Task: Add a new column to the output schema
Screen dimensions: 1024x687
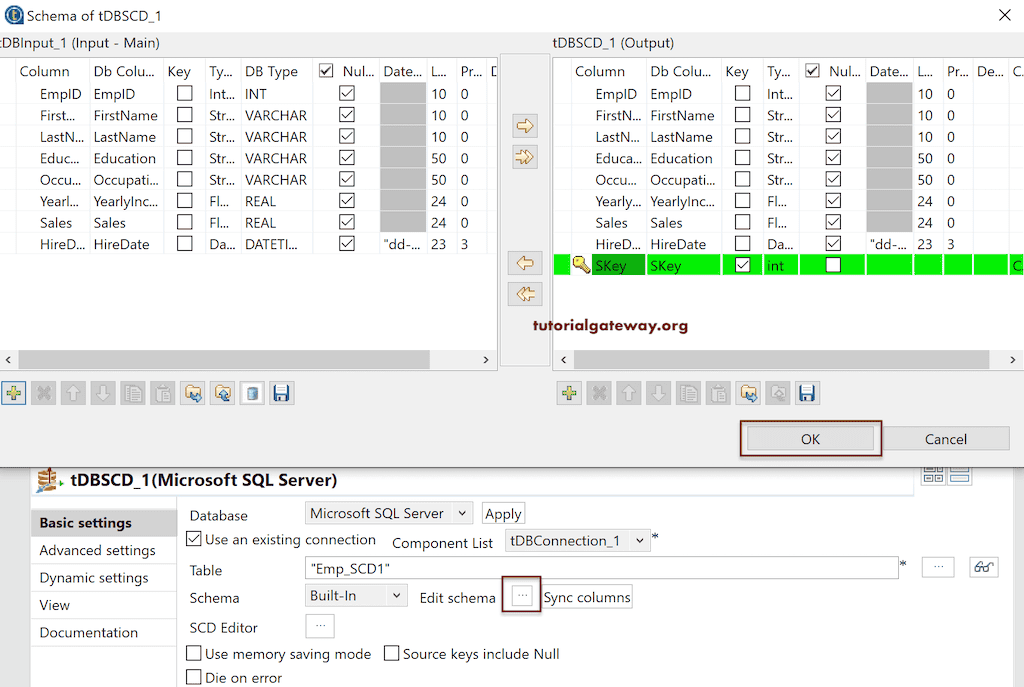Action: [569, 394]
